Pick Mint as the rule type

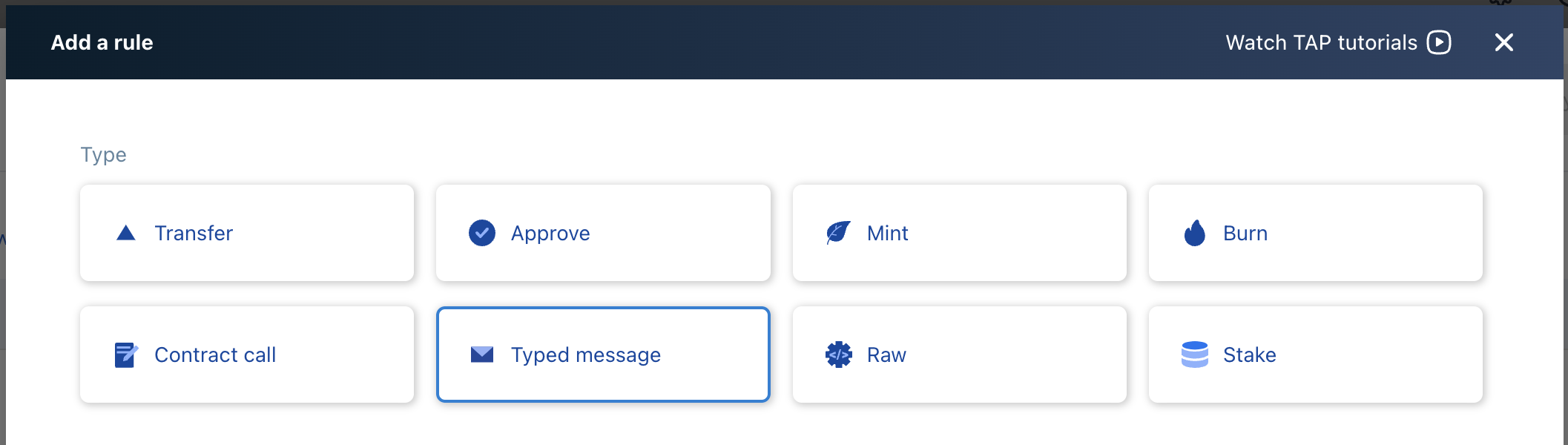point(960,233)
